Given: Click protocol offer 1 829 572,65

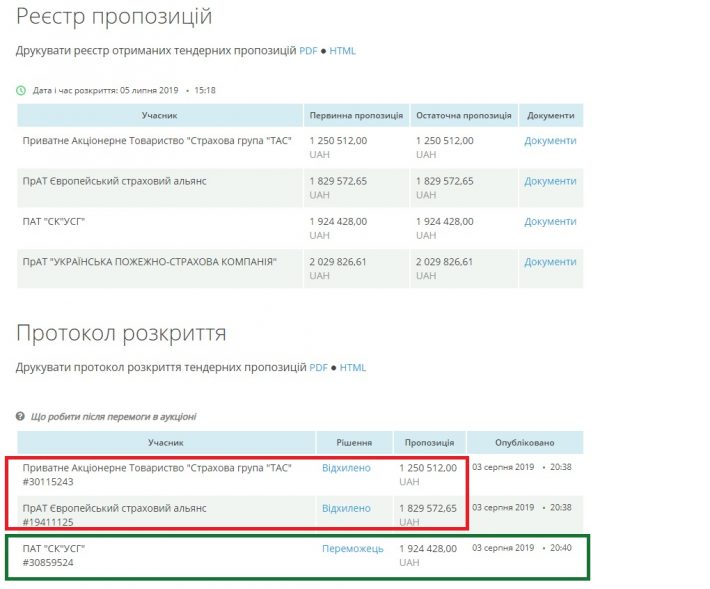Looking at the screenshot, I should coord(428,508).
